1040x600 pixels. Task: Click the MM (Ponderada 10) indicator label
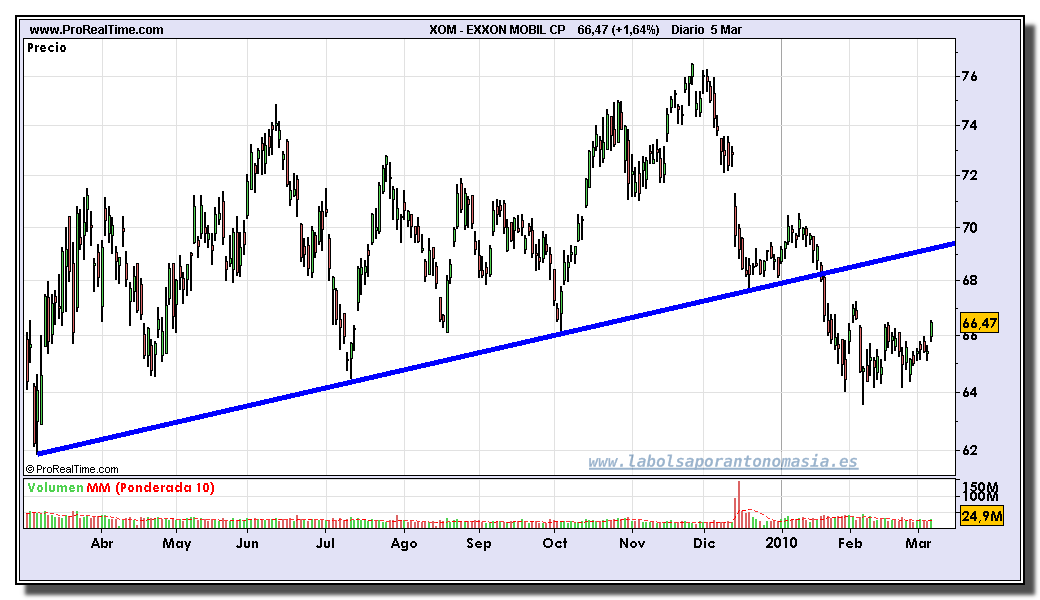(151, 488)
